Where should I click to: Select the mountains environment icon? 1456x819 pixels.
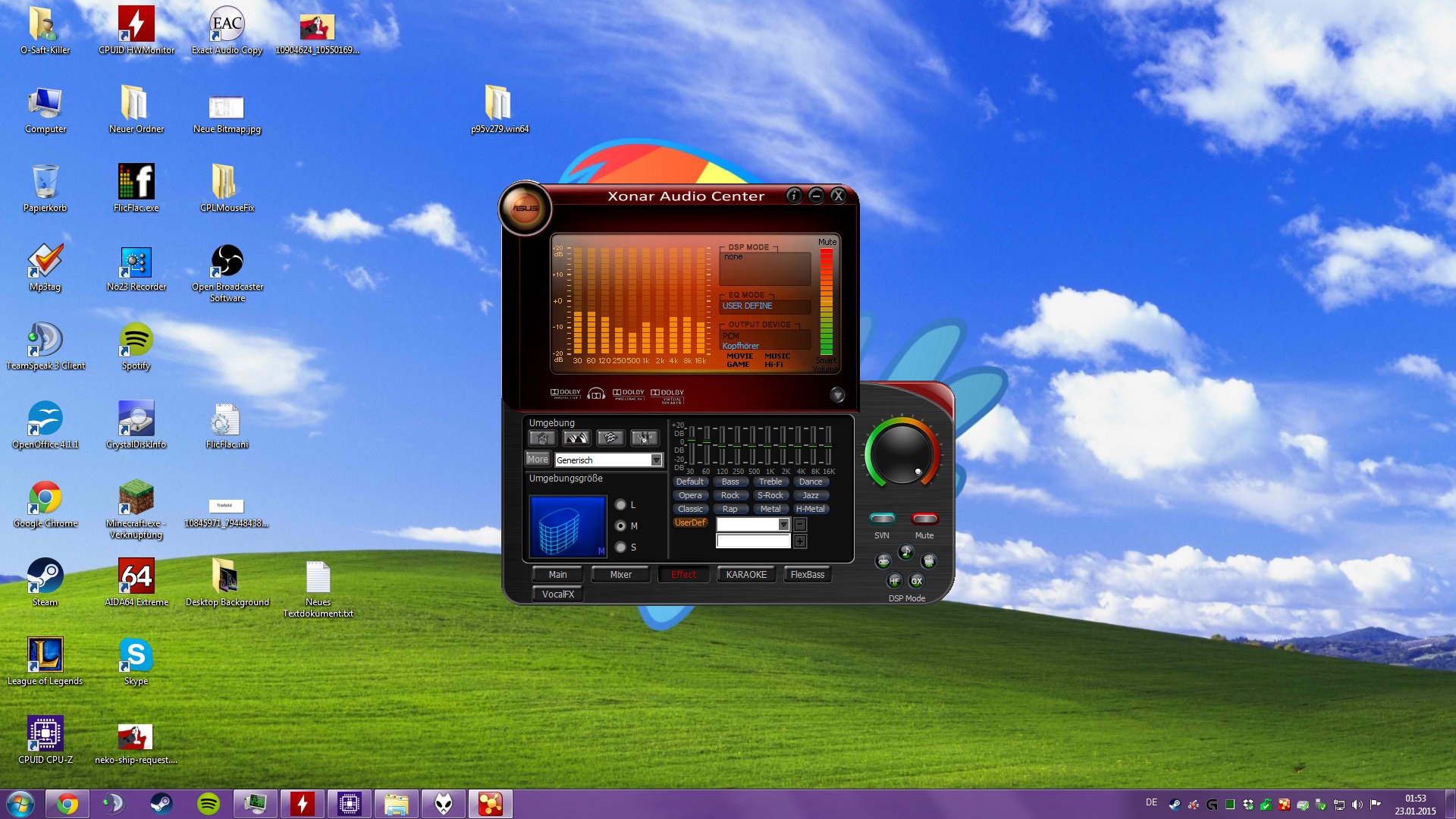576,438
